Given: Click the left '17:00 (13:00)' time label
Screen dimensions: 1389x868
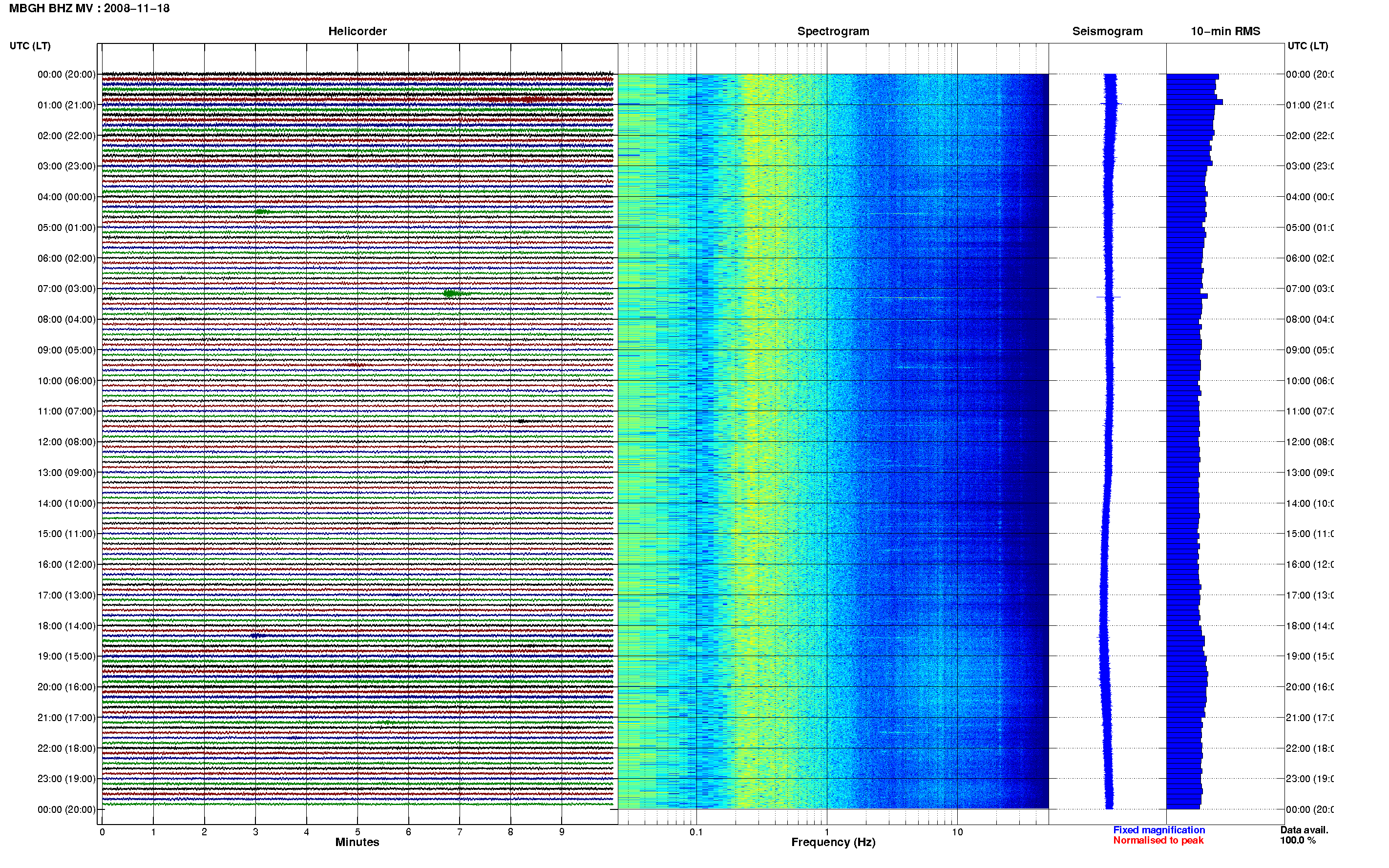Looking at the screenshot, I should (66, 595).
